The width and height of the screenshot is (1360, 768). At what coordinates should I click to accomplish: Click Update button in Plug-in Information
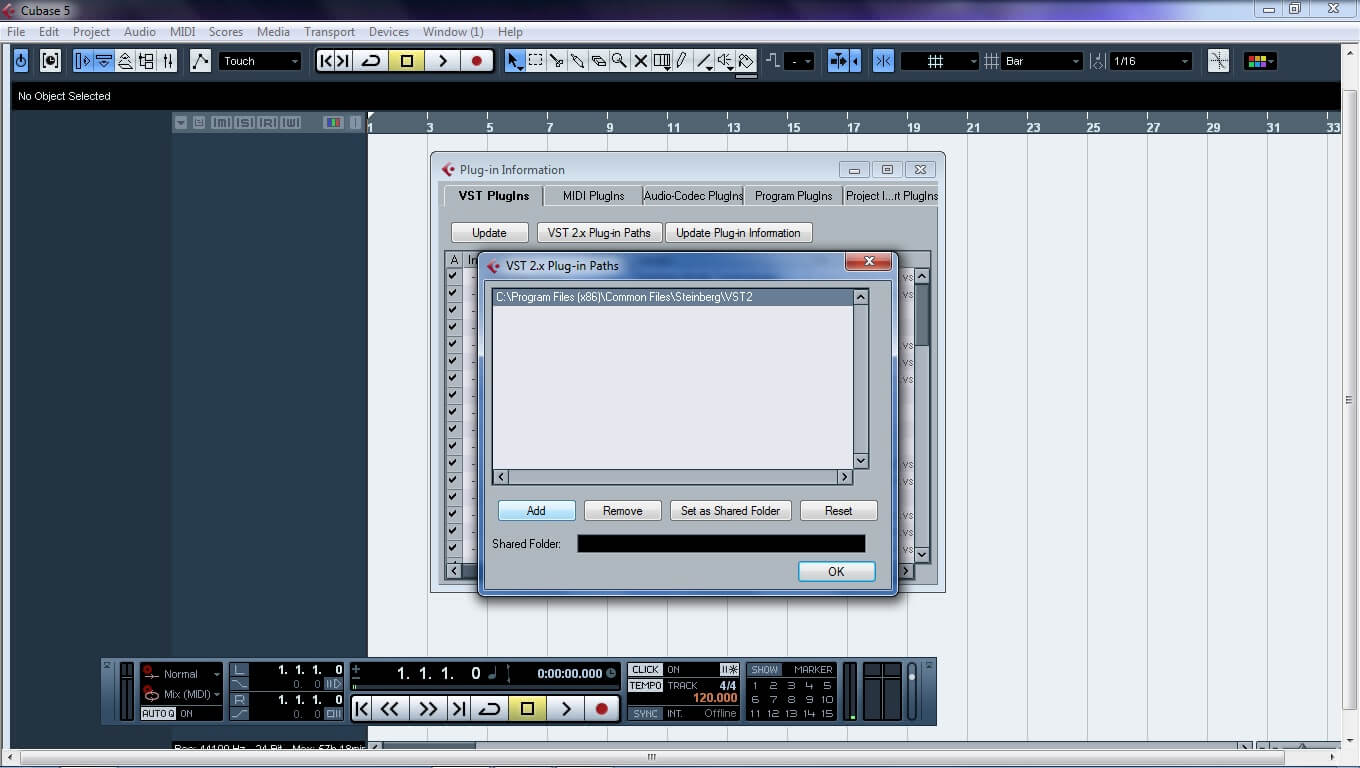click(x=489, y=233)
